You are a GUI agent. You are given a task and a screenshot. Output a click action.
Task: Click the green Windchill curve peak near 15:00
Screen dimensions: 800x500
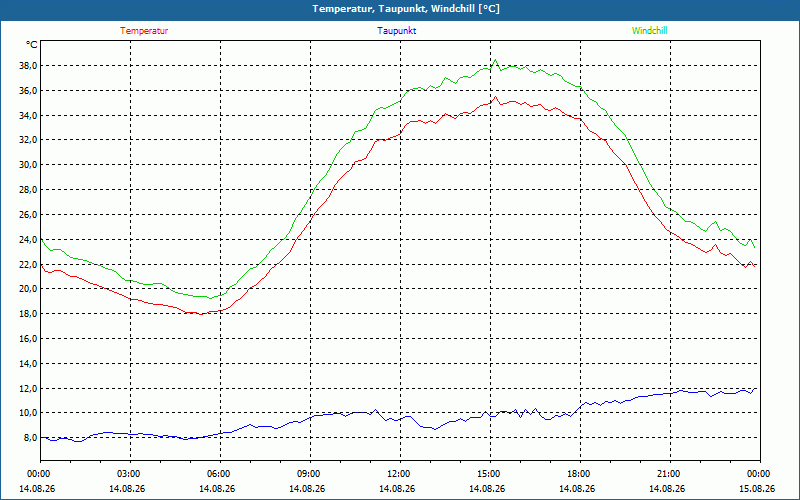click(x=494, y=60)
